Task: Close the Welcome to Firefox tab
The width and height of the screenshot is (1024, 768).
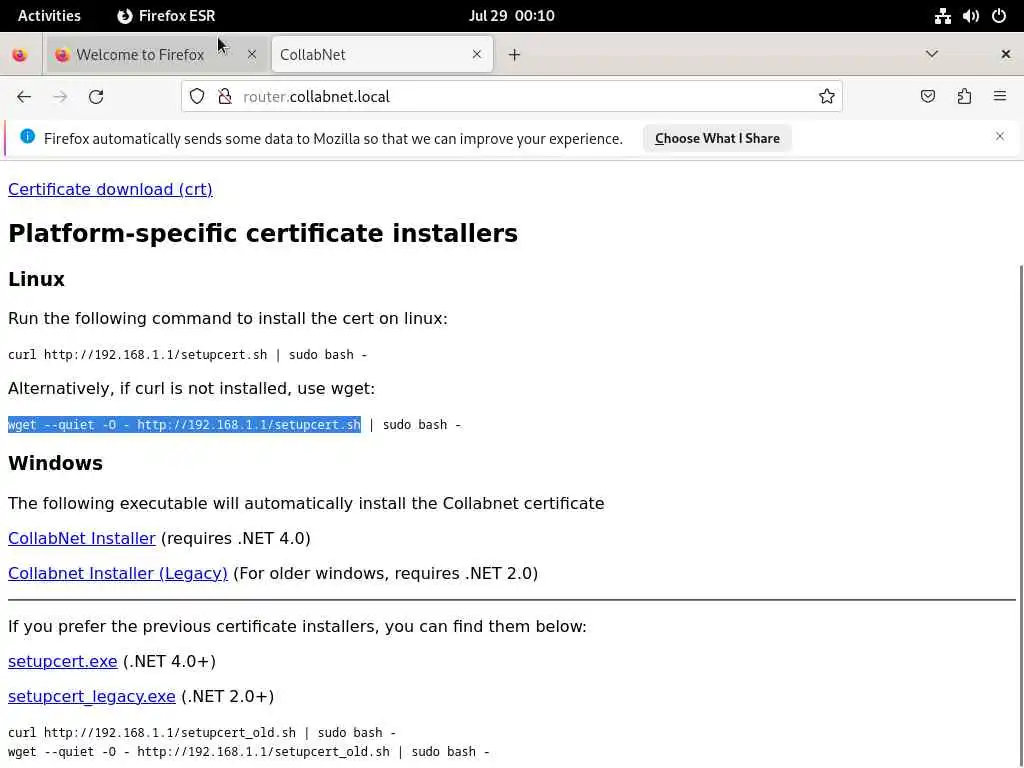Action: pos(251,55)
